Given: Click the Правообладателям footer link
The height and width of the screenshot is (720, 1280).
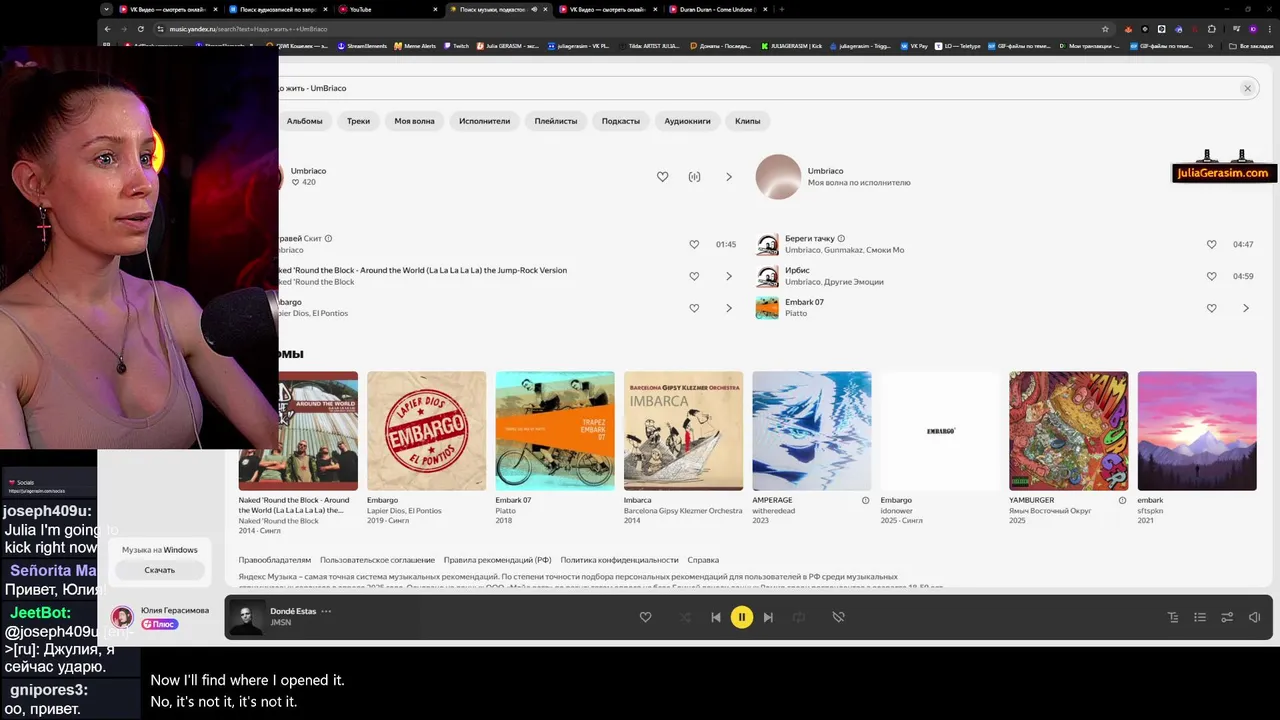Looking at the screenshot, I should point(275,560).
